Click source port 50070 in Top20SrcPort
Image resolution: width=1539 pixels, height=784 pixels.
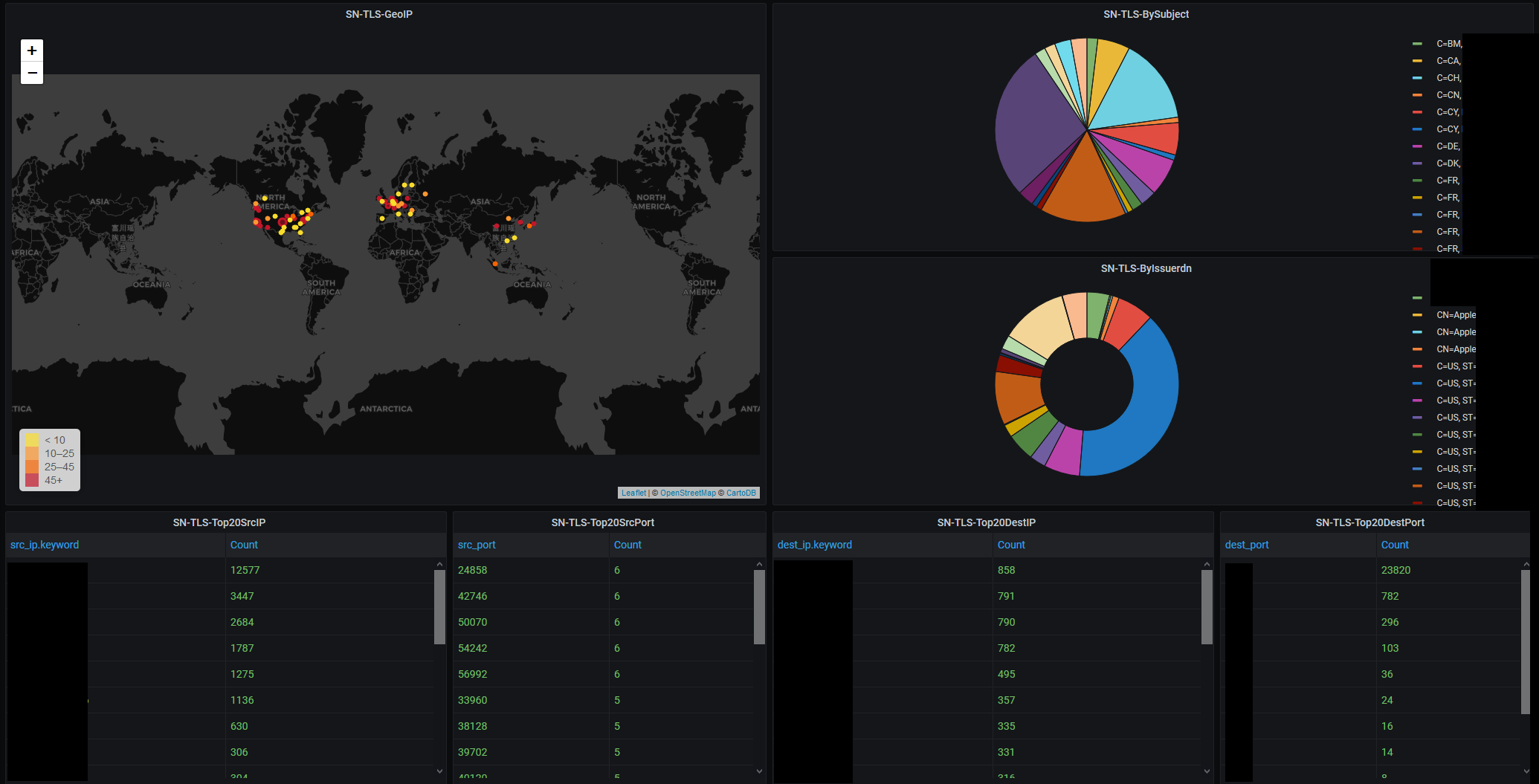(x=473, y=622)
